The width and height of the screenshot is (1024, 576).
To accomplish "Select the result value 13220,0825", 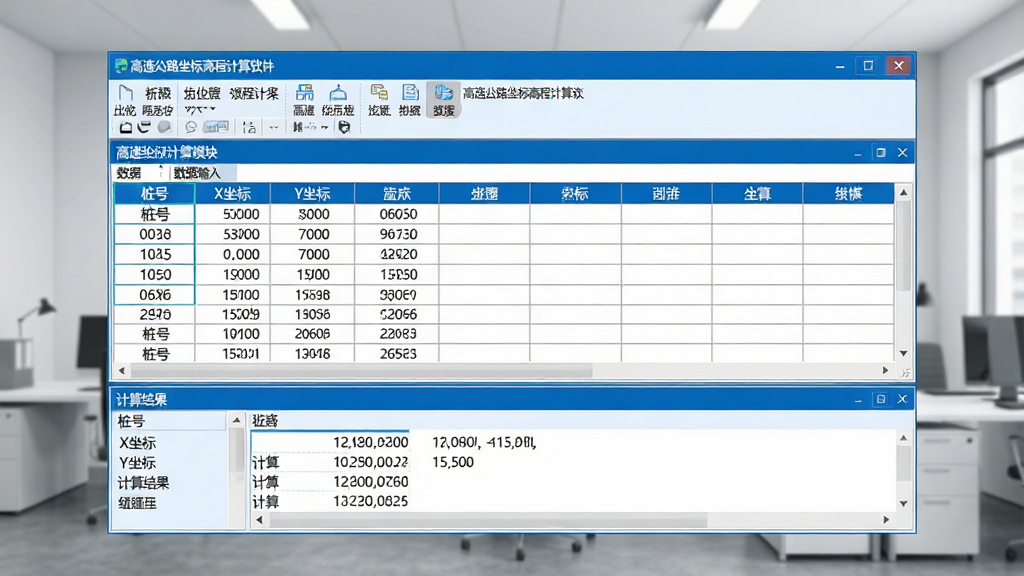I will (x=370, y=502).
